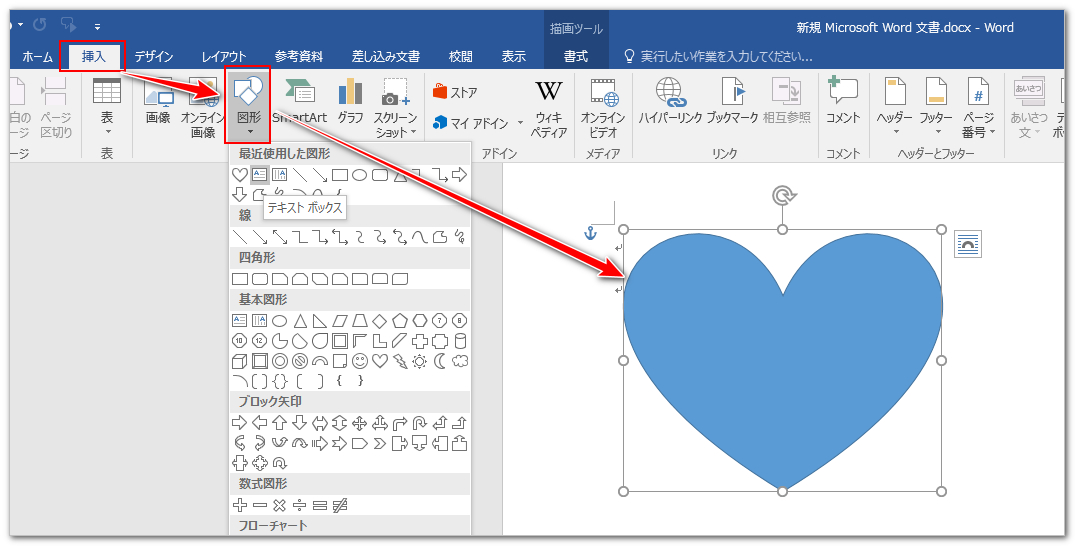Viewport: 1075px width, 546px height.
Task: Open the ページ番号 page number dropdown
Action: pyautogui.click(x=978, y=105)
